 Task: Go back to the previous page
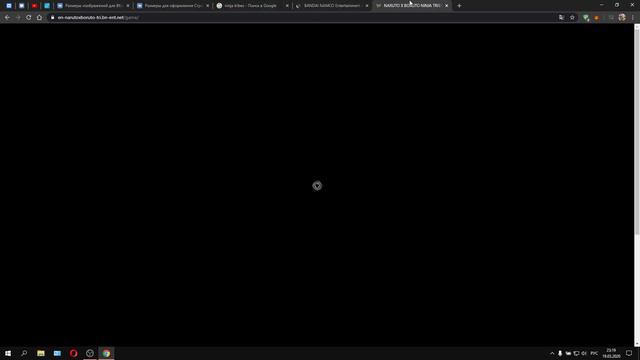[7, 18]
